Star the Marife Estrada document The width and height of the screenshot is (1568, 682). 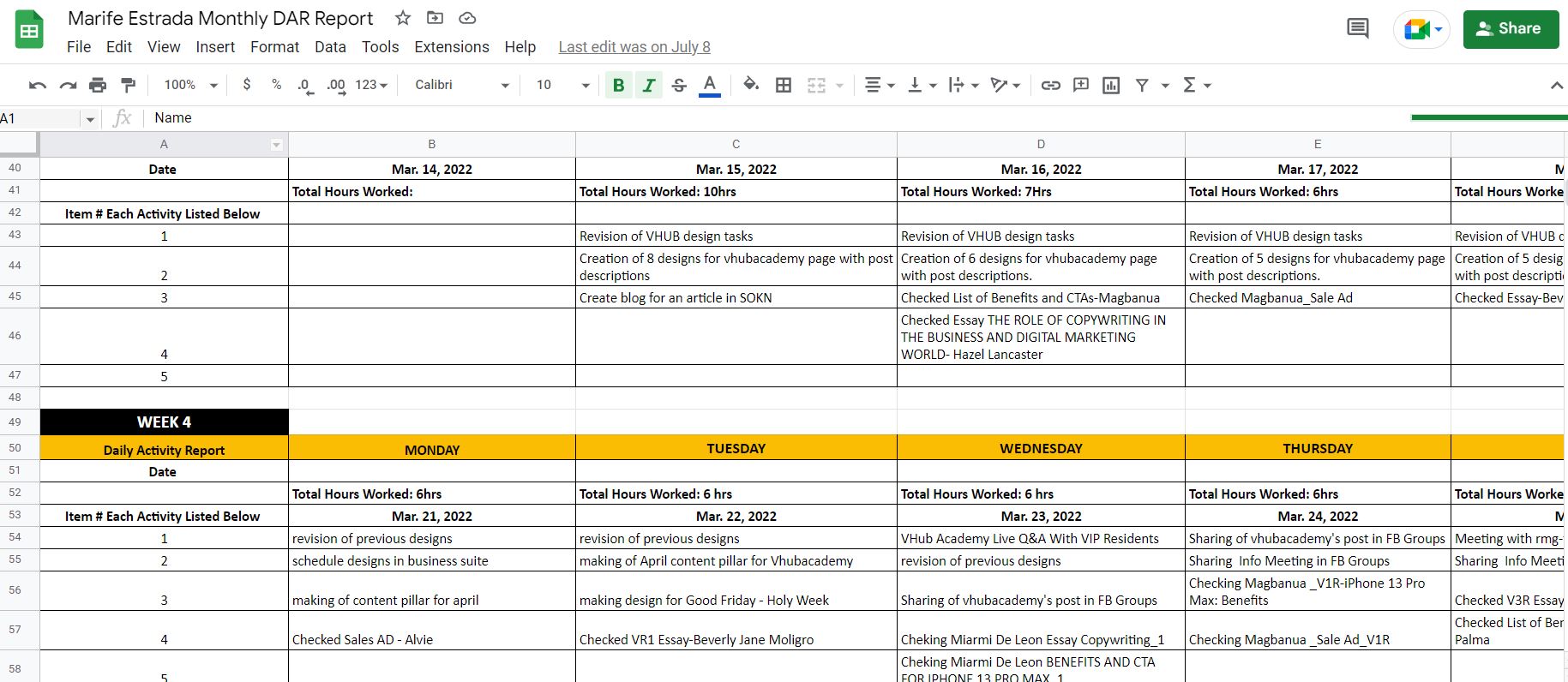point(402,18)
